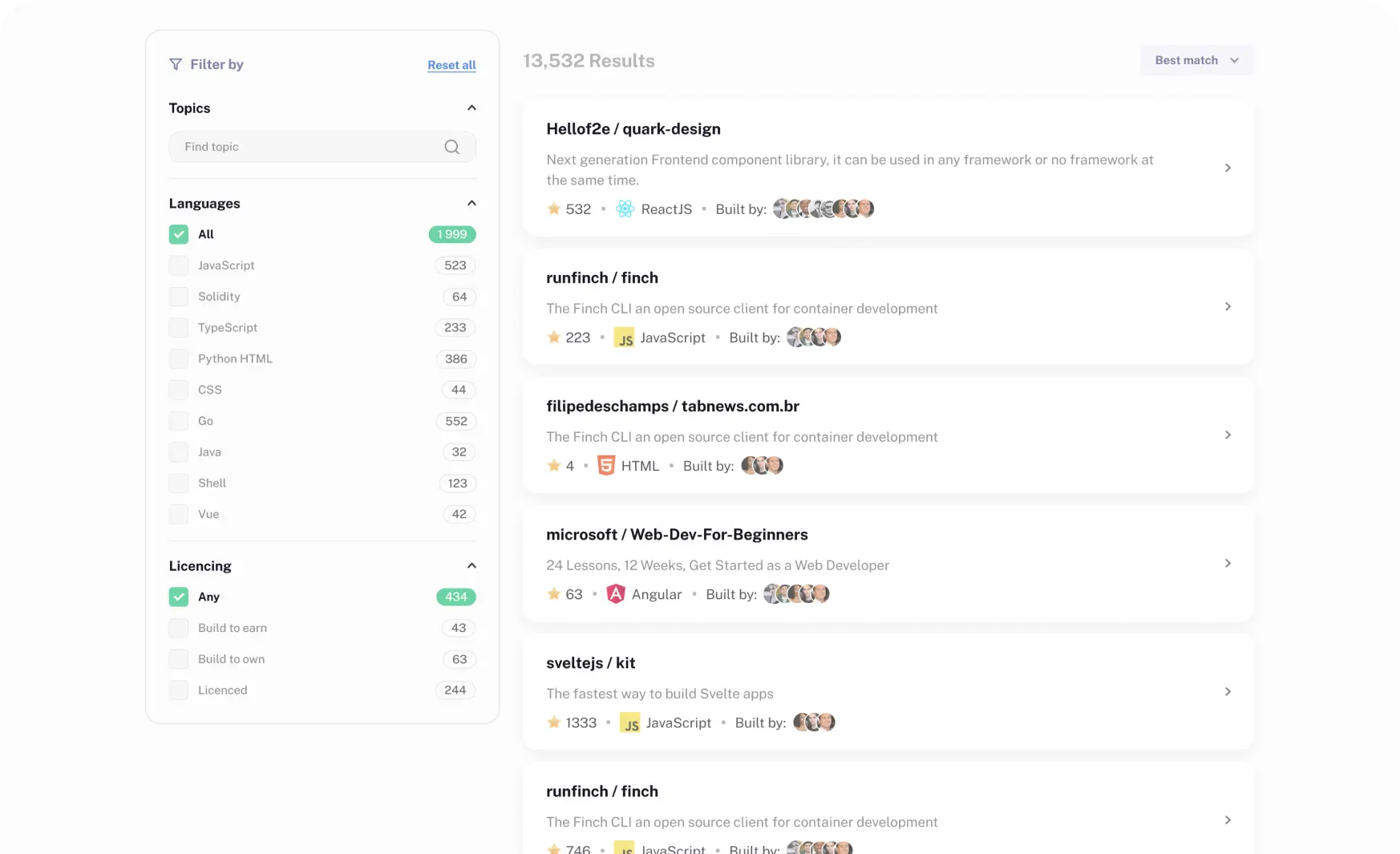This screenshot has height=854, width=1400.
Task: Tick the TypeScript checkbox
Action: coord(179,328)
